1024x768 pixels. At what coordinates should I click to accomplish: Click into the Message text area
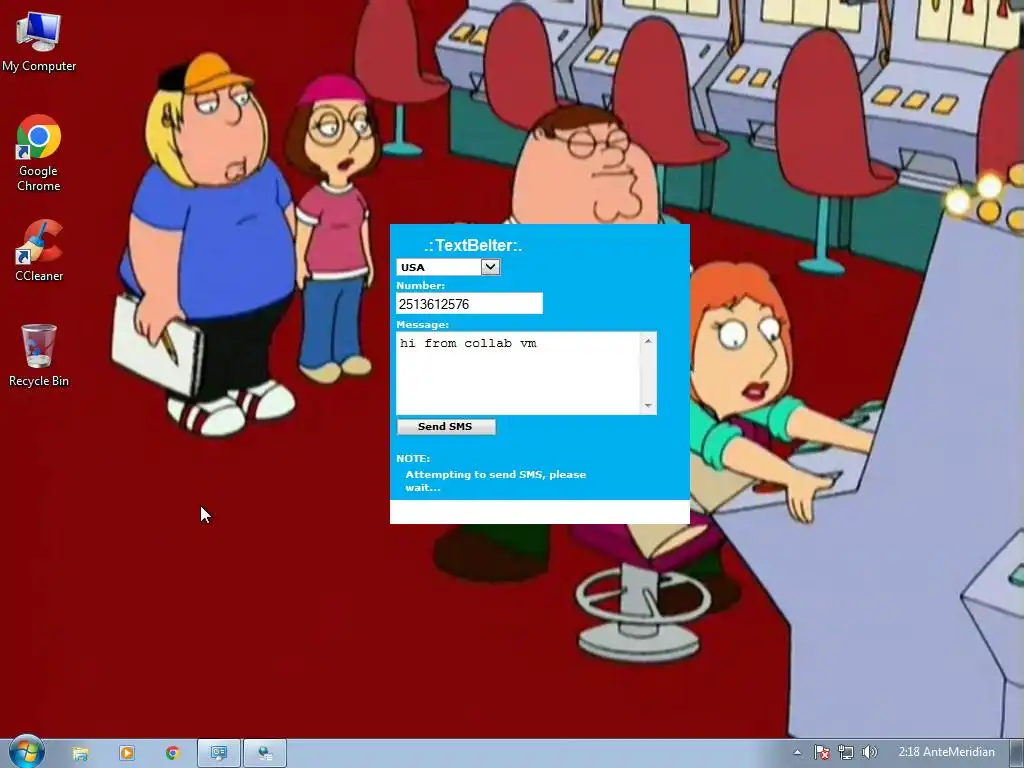[519, 373]
